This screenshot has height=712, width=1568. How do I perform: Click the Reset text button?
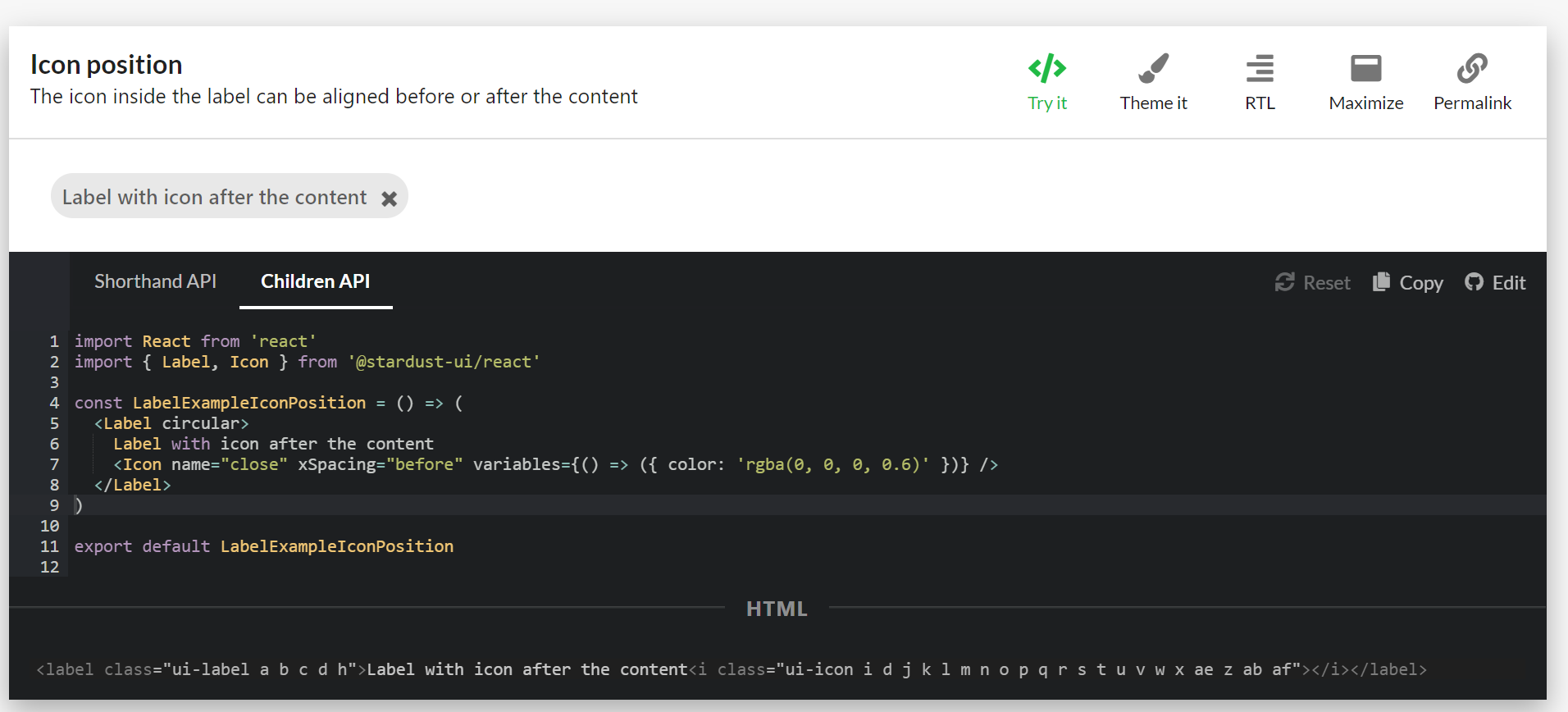point(1326,283)
